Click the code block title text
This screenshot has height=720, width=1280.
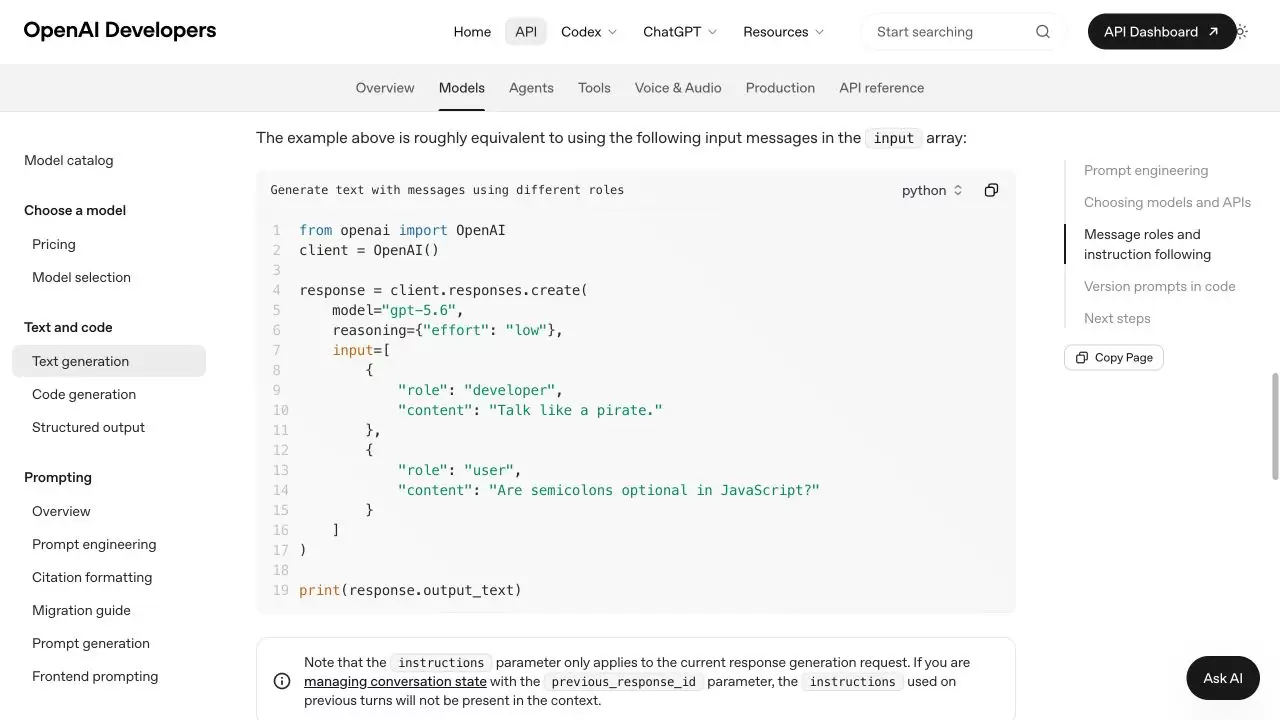coord(447,190)
